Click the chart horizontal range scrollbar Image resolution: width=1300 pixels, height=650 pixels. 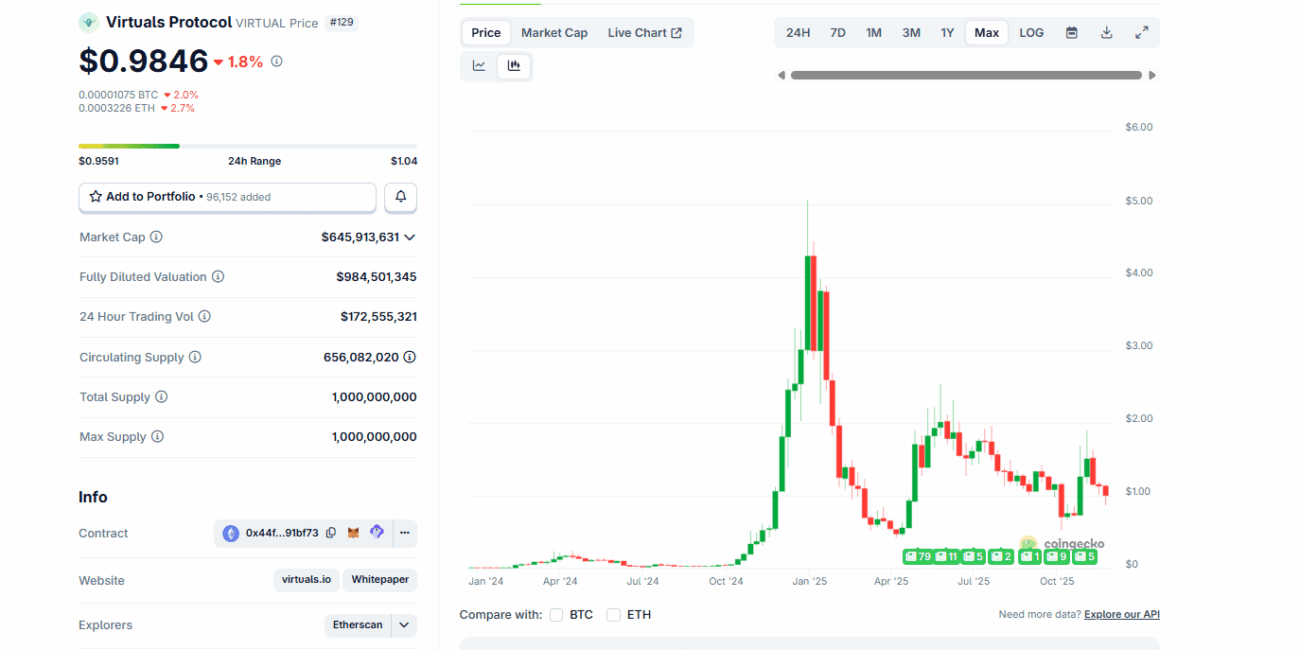[965, 75]
